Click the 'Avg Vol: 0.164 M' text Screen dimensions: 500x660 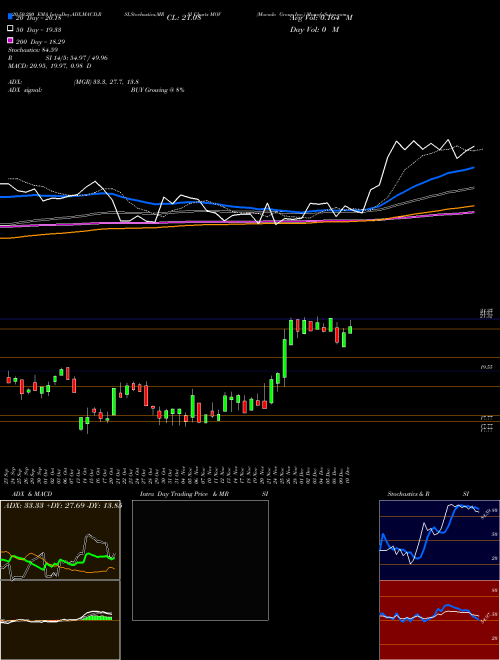321,18
